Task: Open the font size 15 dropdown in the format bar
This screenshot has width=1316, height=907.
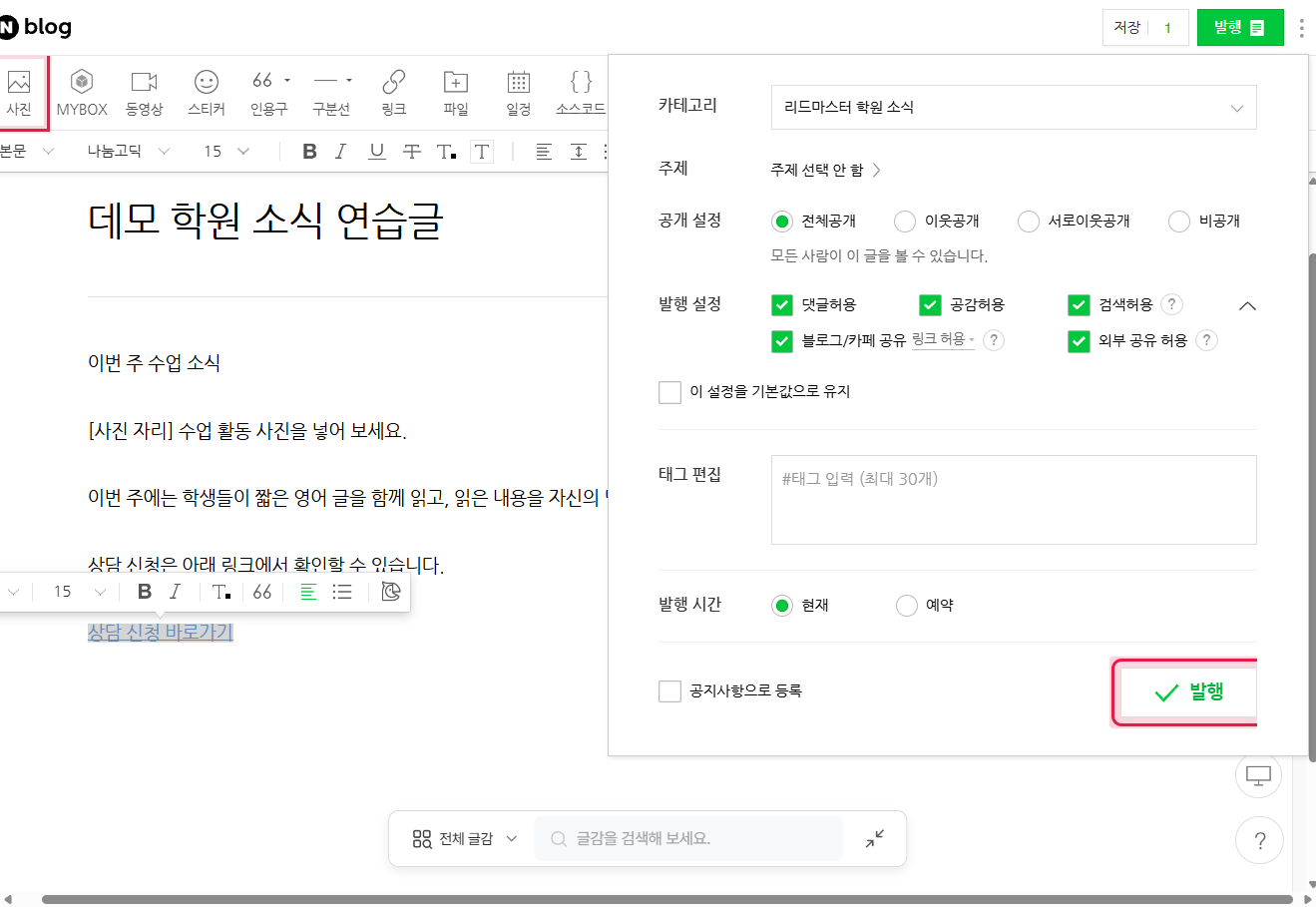Action: click(226, 151)
